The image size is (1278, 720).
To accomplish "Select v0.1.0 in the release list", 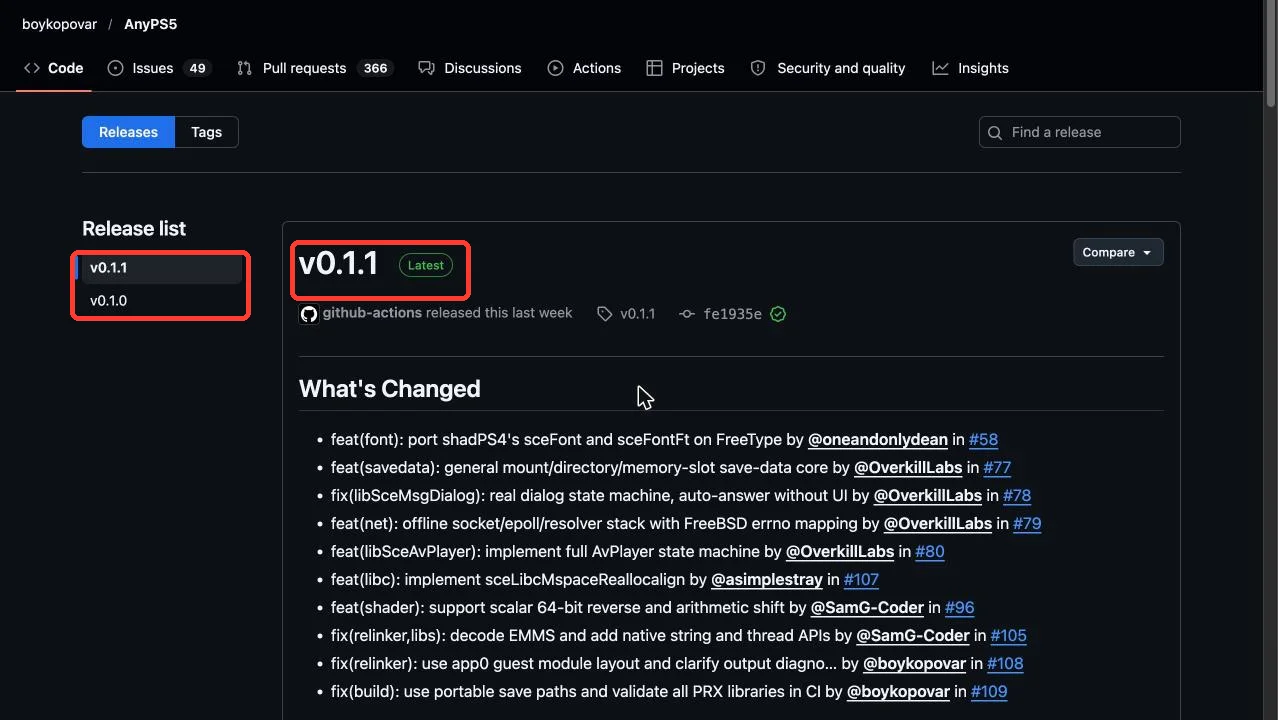I will coord(162,301).
